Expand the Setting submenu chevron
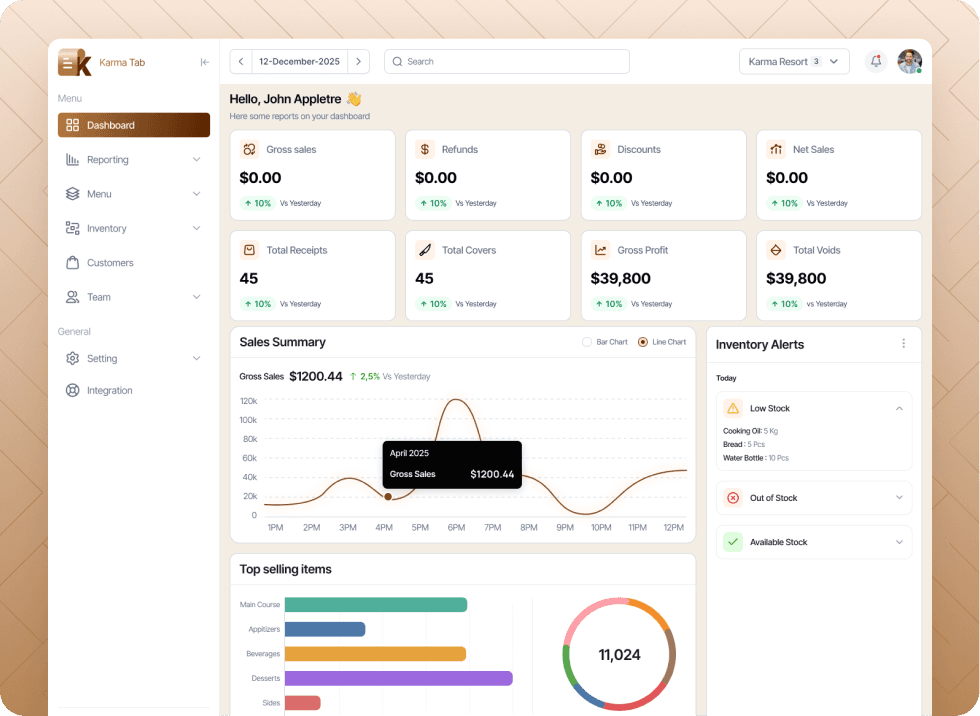The width and height of the screenshot is (980, 716). pos(197,358)
